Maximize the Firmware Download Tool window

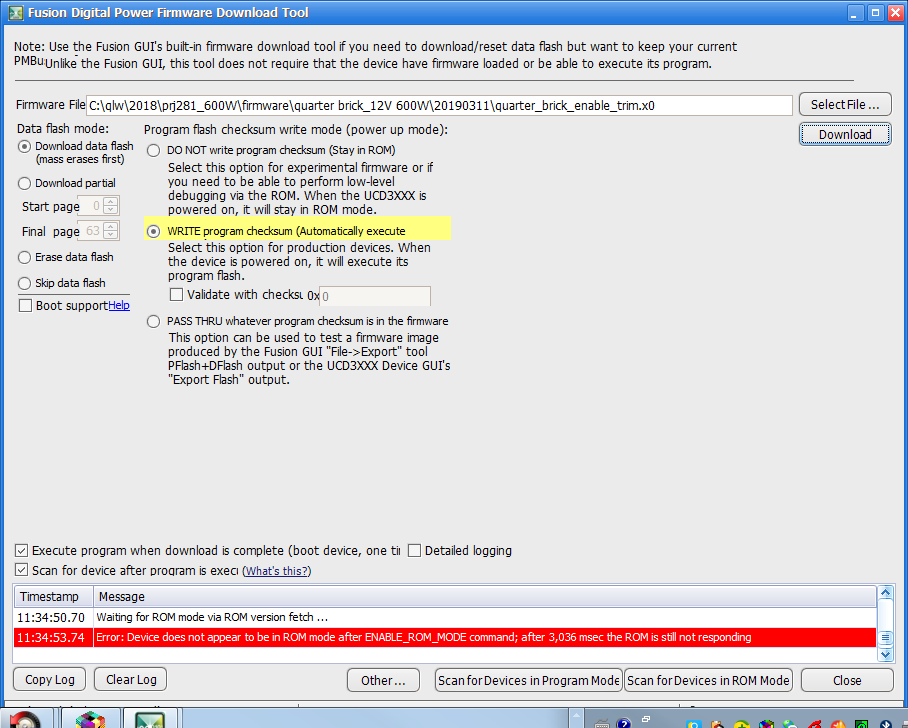(876, 13)
